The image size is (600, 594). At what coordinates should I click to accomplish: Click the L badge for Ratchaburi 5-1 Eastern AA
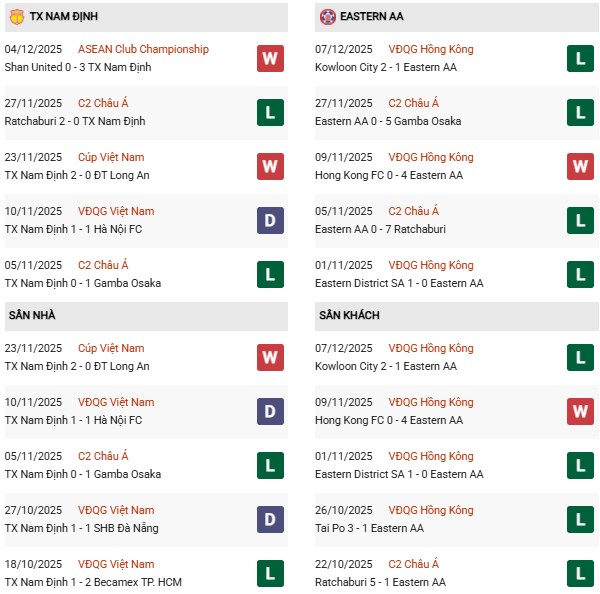click(x=581, y=572)
